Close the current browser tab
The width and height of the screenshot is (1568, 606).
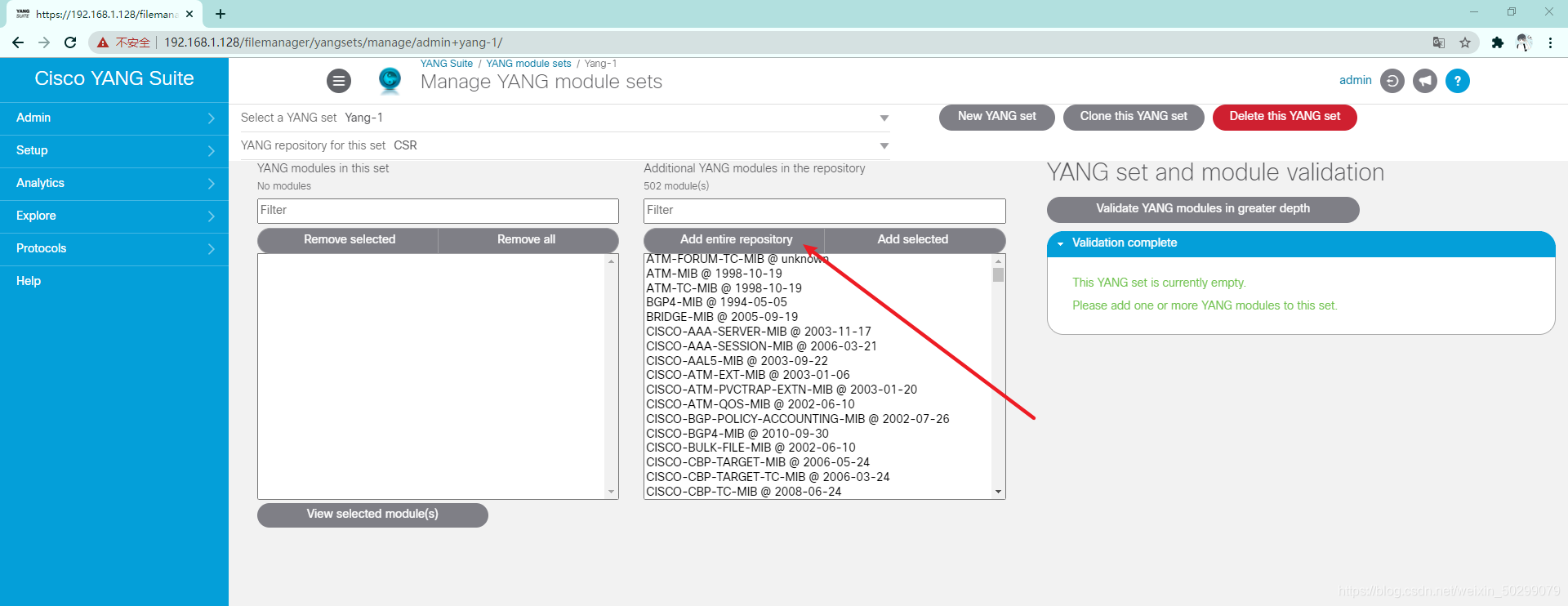189,14
